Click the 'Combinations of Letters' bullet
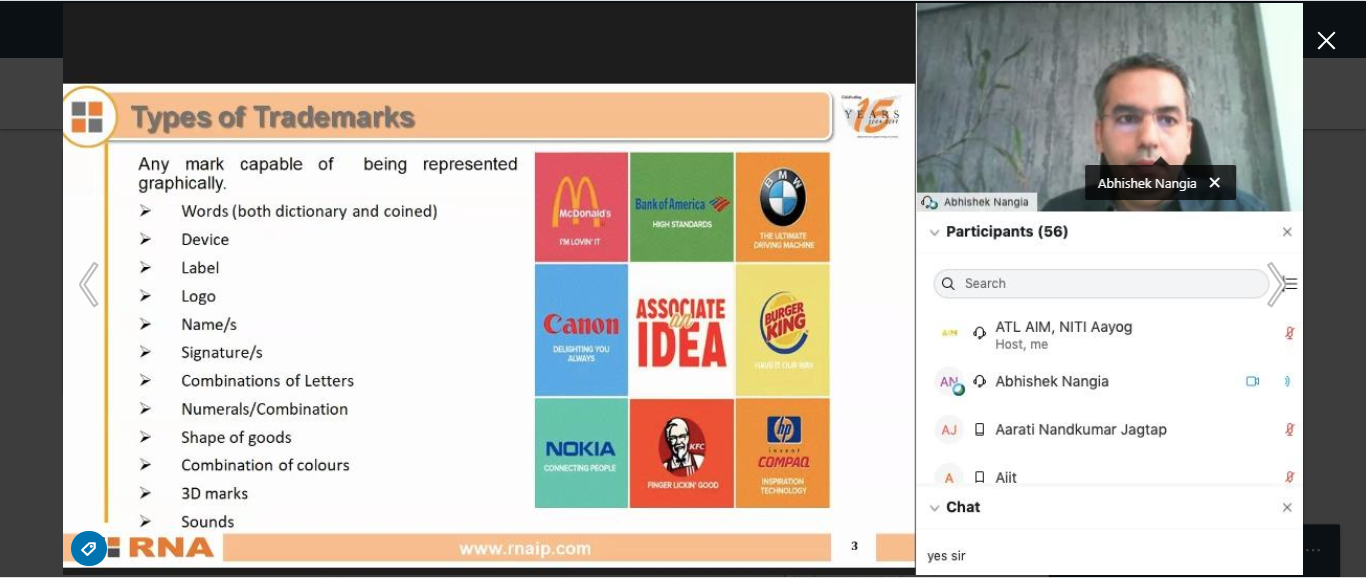This screenshot has height=578, width=1366. [x=267, y=381]
